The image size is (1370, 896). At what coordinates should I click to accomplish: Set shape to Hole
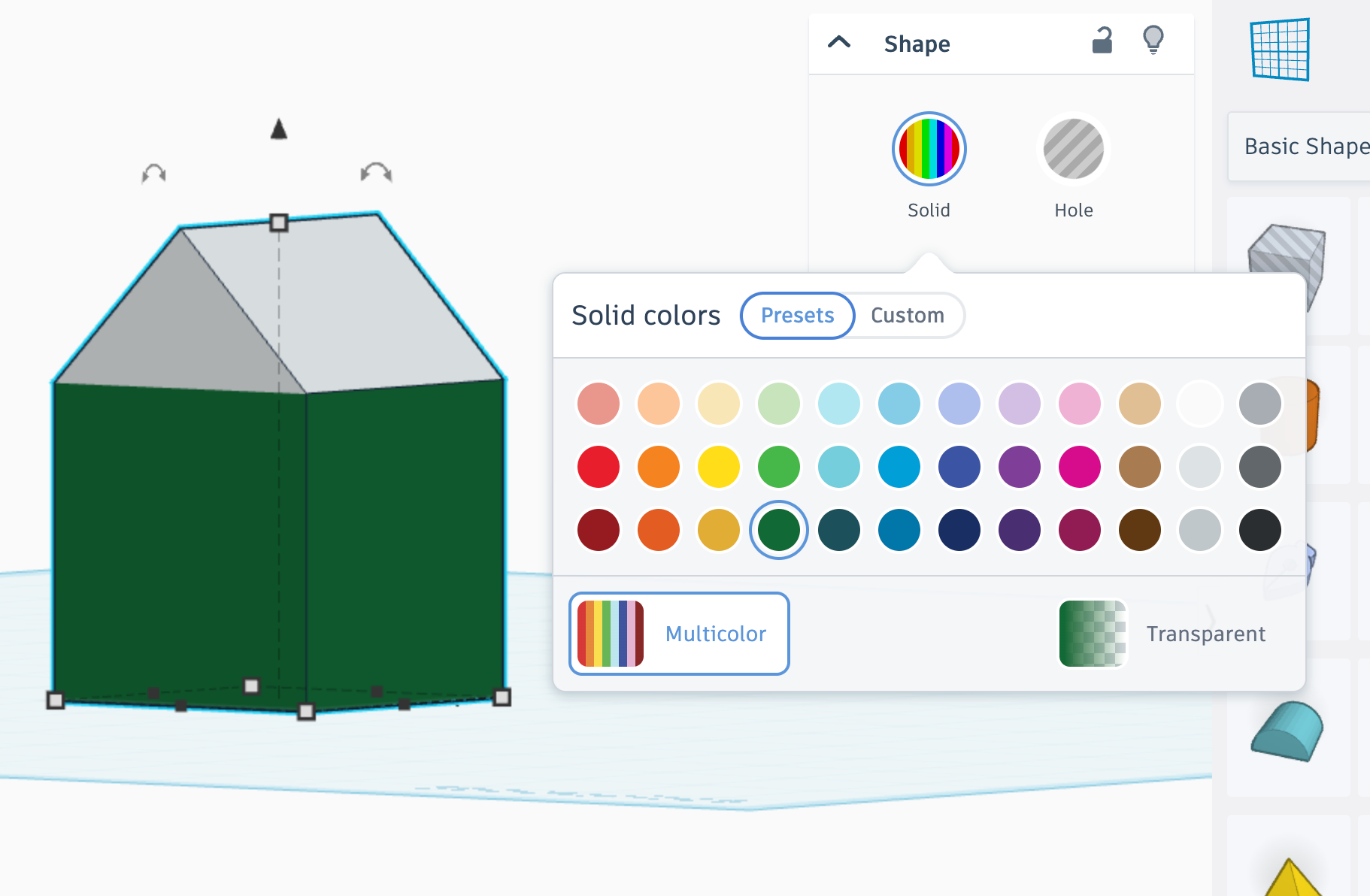pyautogui.click(x=1073, y=149)
